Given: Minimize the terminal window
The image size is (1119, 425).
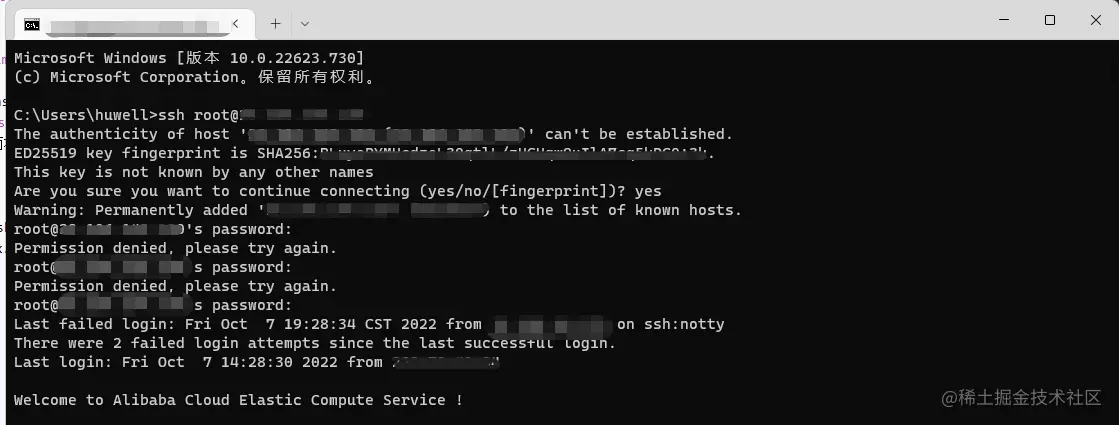Looking at the screenshot, I should [1003, 20].
